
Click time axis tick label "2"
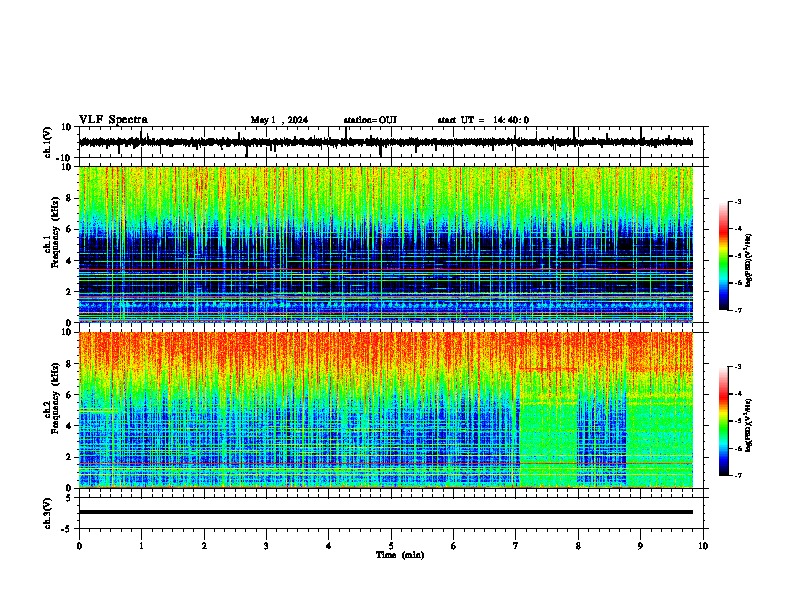tap(204, 546)
